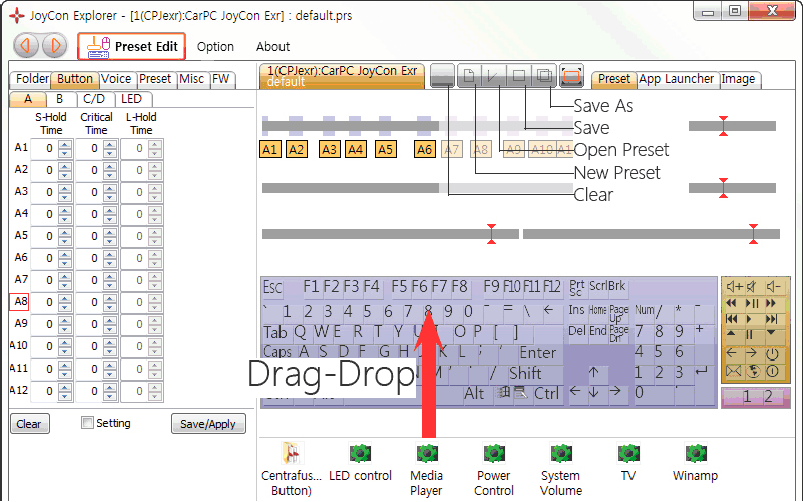This screenshot has width=803, height=502.
Task: Adjust the A5 Critical Time spinner
Action: tap(110, 236)
